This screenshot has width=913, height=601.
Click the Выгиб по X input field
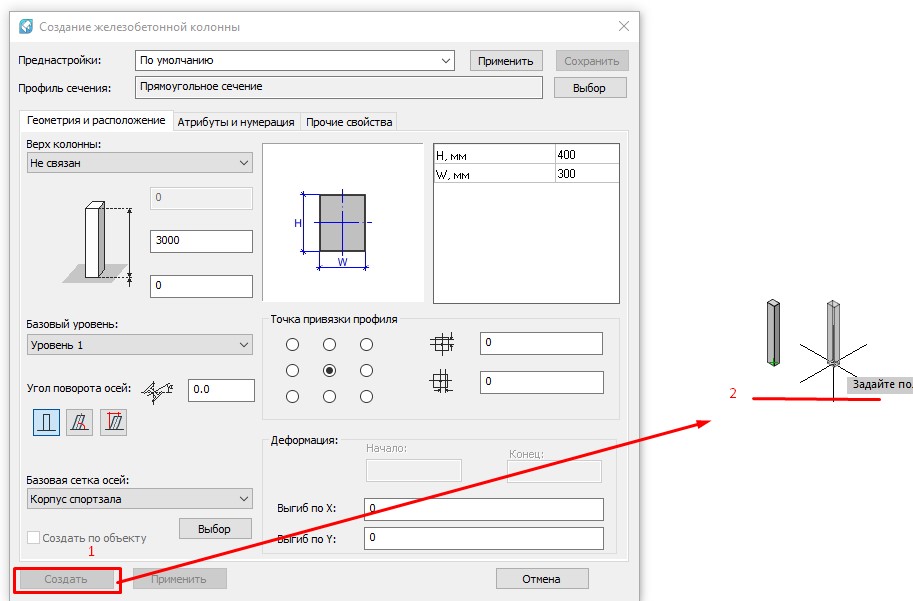(x=484, y=509)
